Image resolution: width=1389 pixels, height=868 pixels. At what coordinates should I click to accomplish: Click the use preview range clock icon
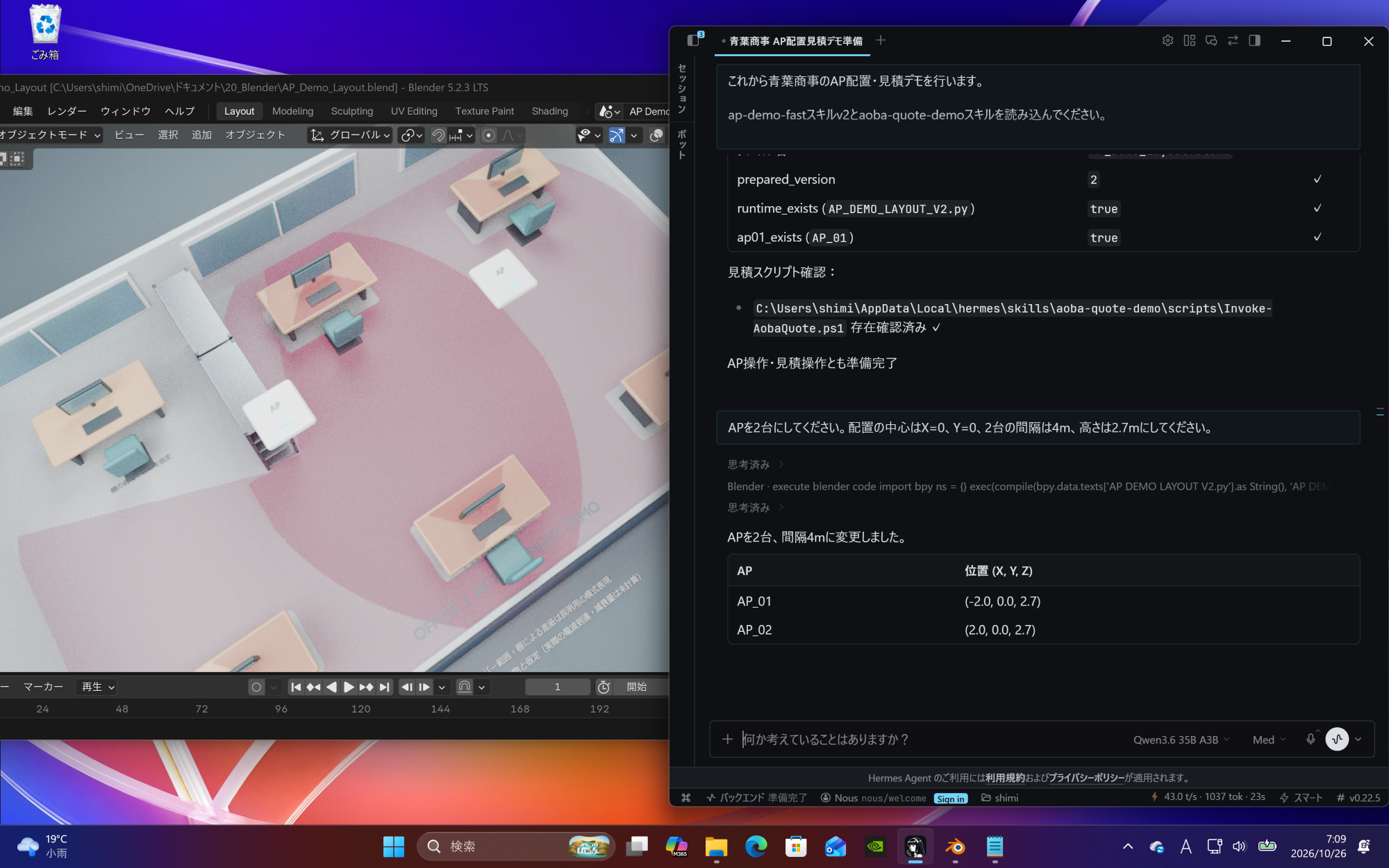(604, 687)
